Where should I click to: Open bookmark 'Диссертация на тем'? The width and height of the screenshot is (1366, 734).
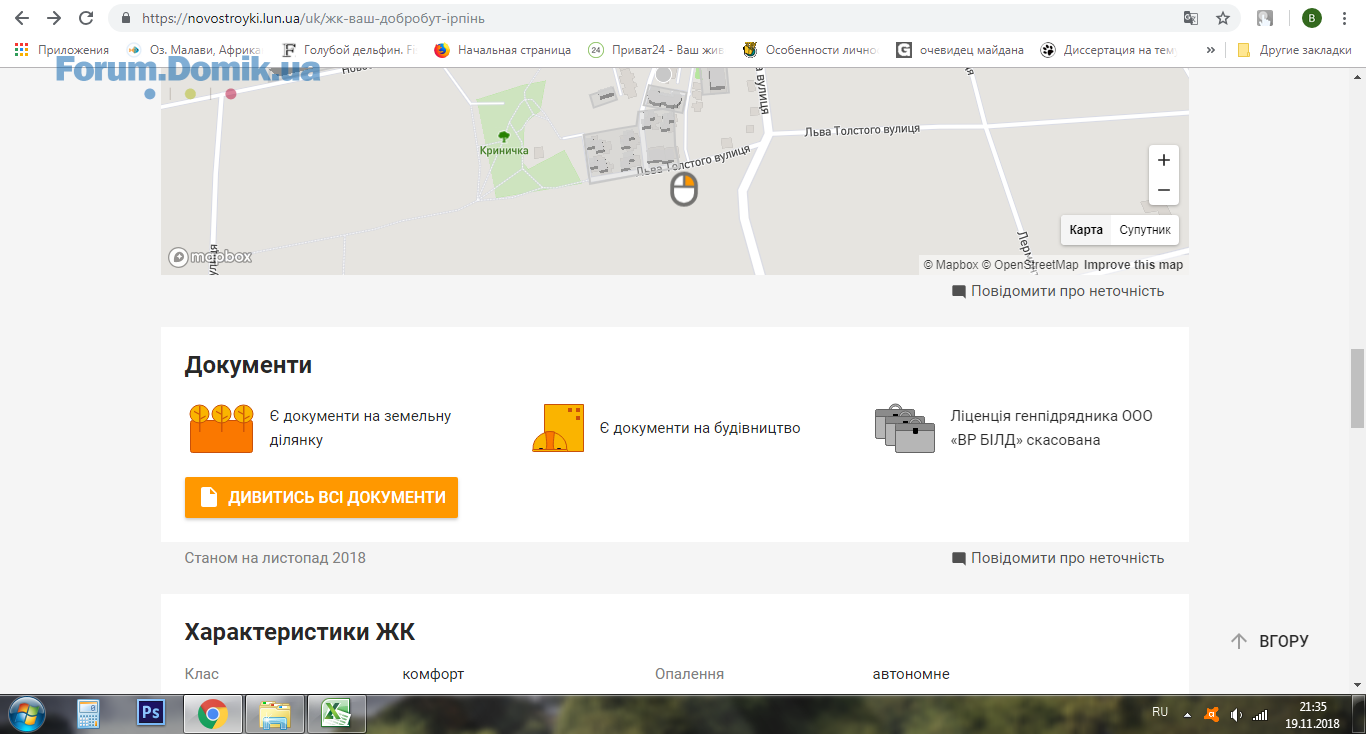click(1109, 49)
